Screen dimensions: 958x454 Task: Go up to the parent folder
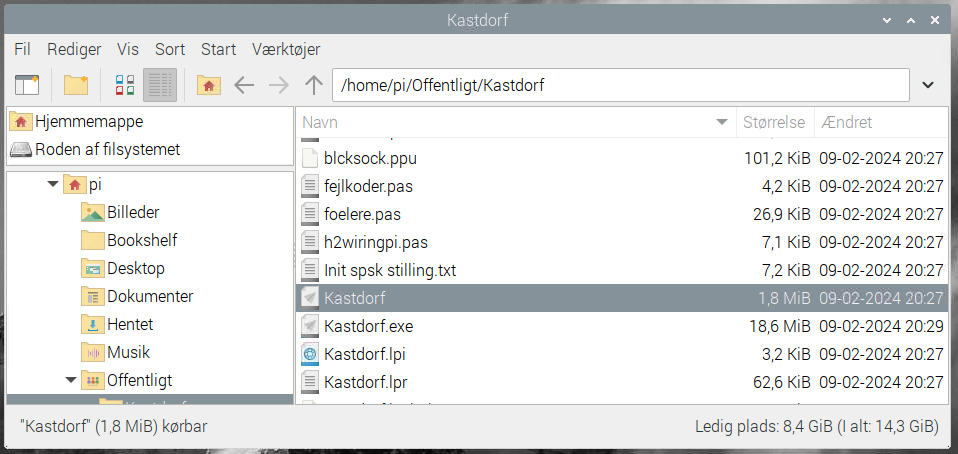[x=314, y=85]
